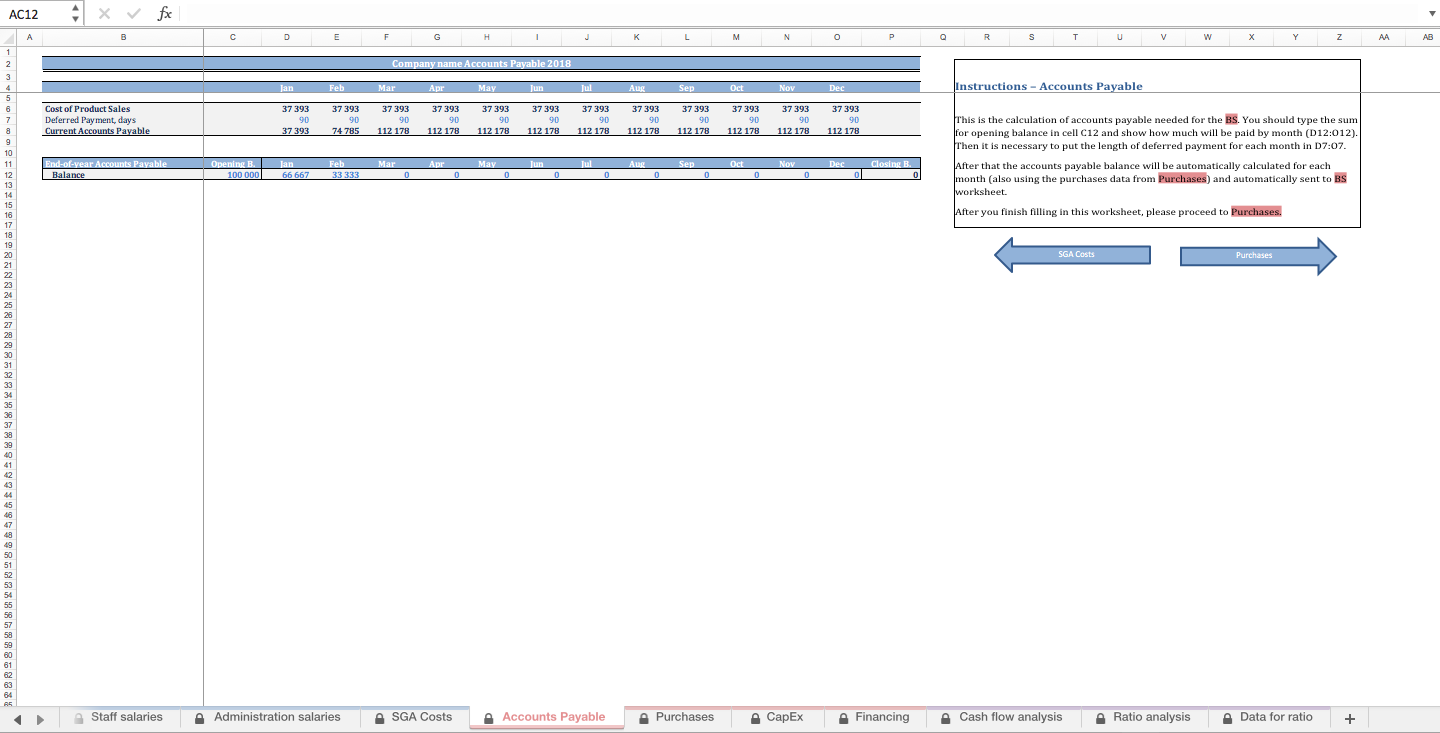
Task: Click the 'Closing B.' header cell
Action: click(x=890, y=163)
